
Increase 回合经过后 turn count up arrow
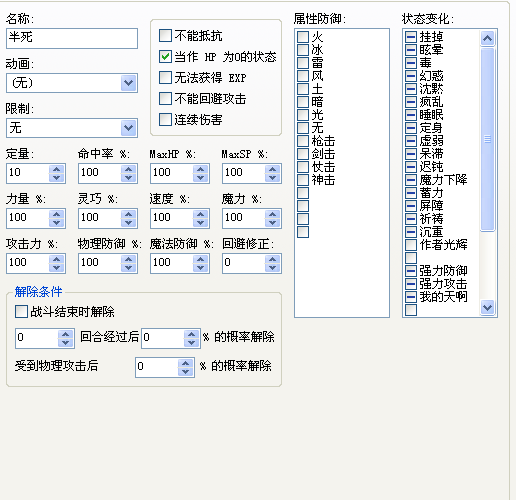pyautogui.click(x=66, y=334)
